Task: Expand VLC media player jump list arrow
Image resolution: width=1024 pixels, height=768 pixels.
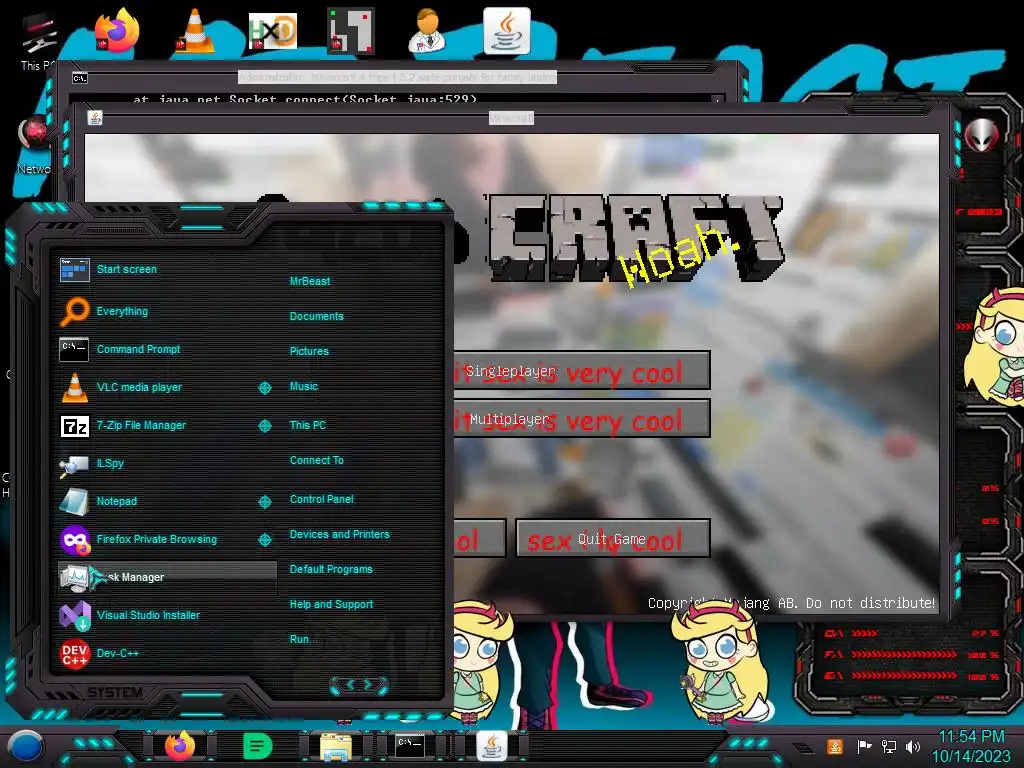Action: tap(264, 388)
